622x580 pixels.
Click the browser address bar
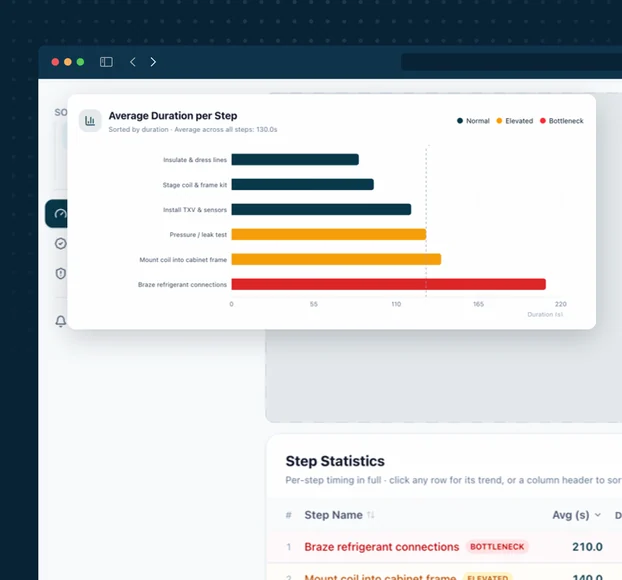coord(511,62)
